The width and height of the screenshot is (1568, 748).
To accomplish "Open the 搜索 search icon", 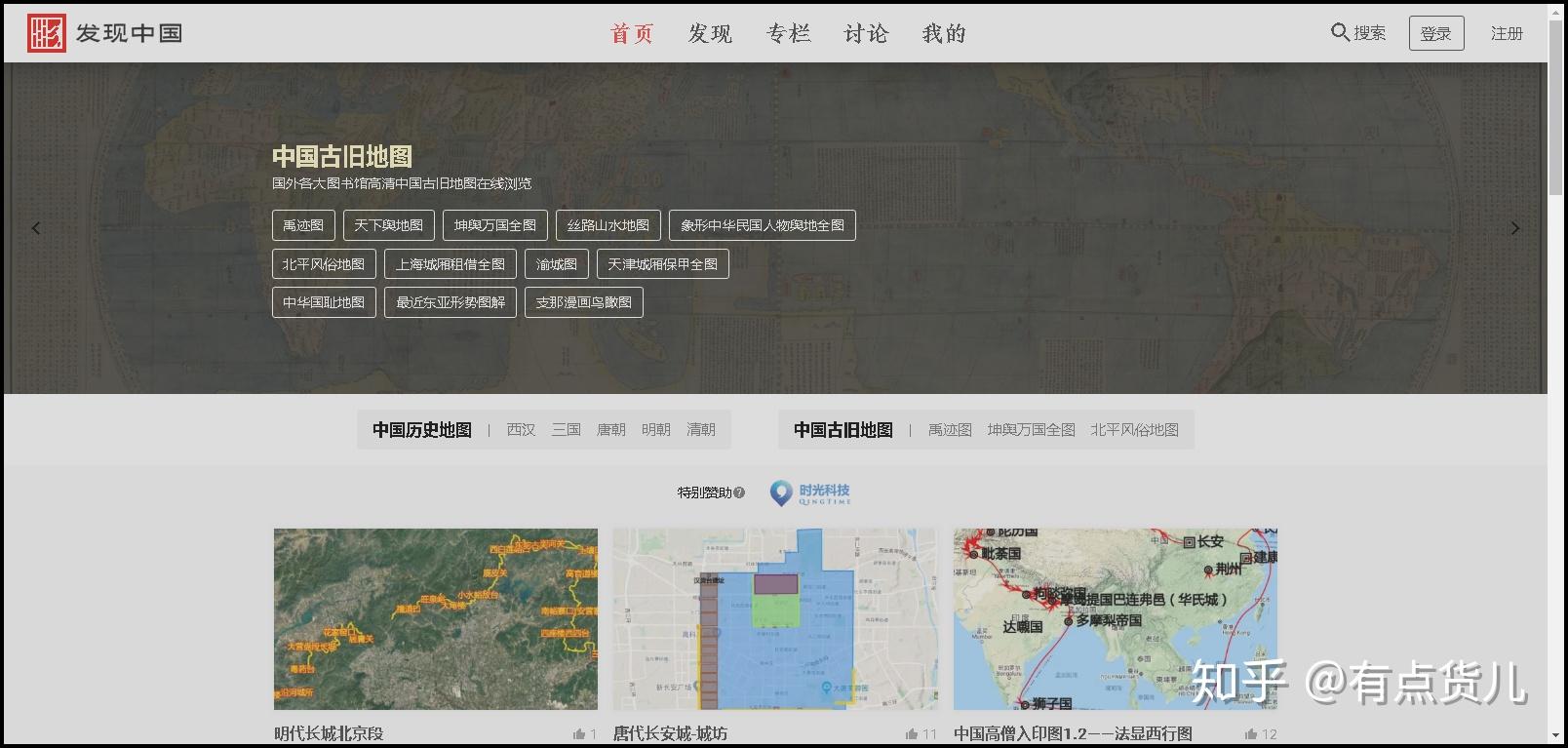I will (x=1340, y=32).
